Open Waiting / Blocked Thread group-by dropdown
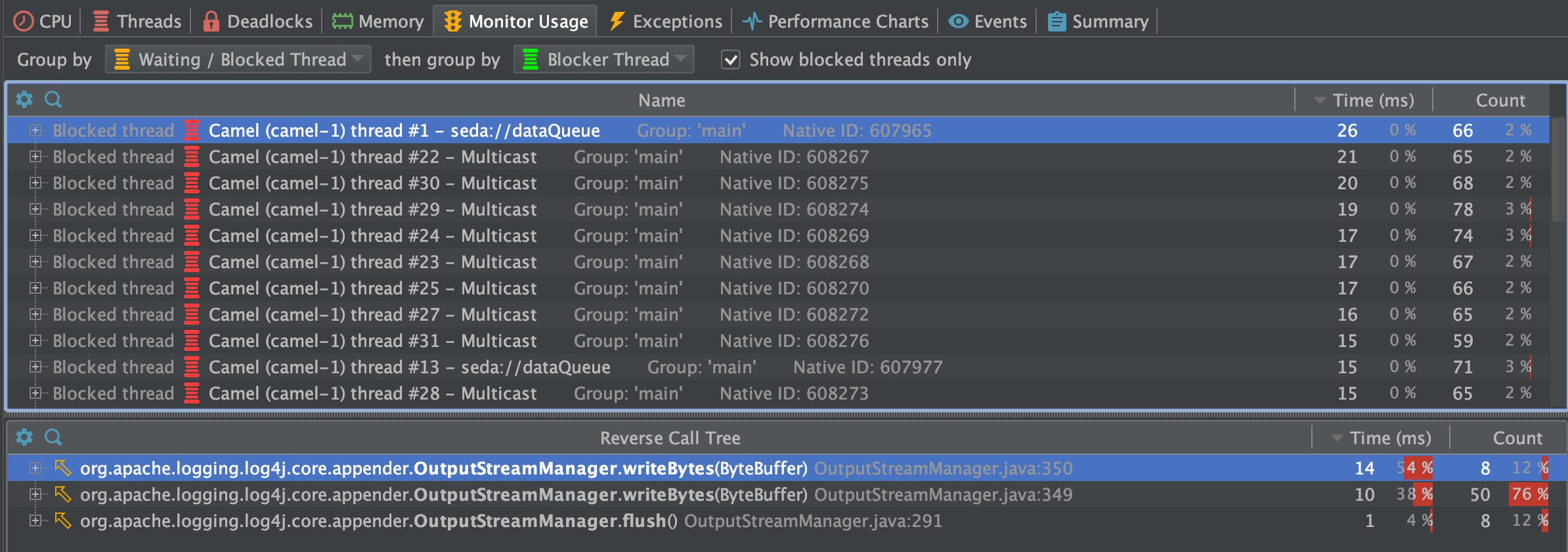Image resolution: width=1568 pixels, height=552 pixels. click(x=238, y=59)
